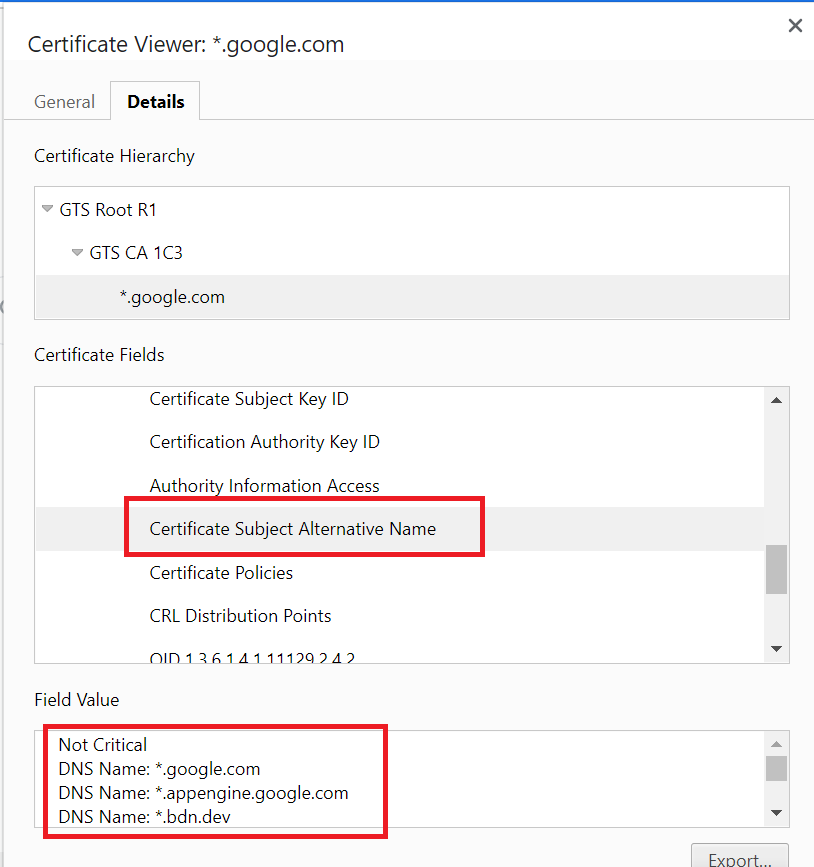Select GTS Root R1 in hierarchy
The height and width of the screenshot is (867, 814).
[x=108, y=210]
